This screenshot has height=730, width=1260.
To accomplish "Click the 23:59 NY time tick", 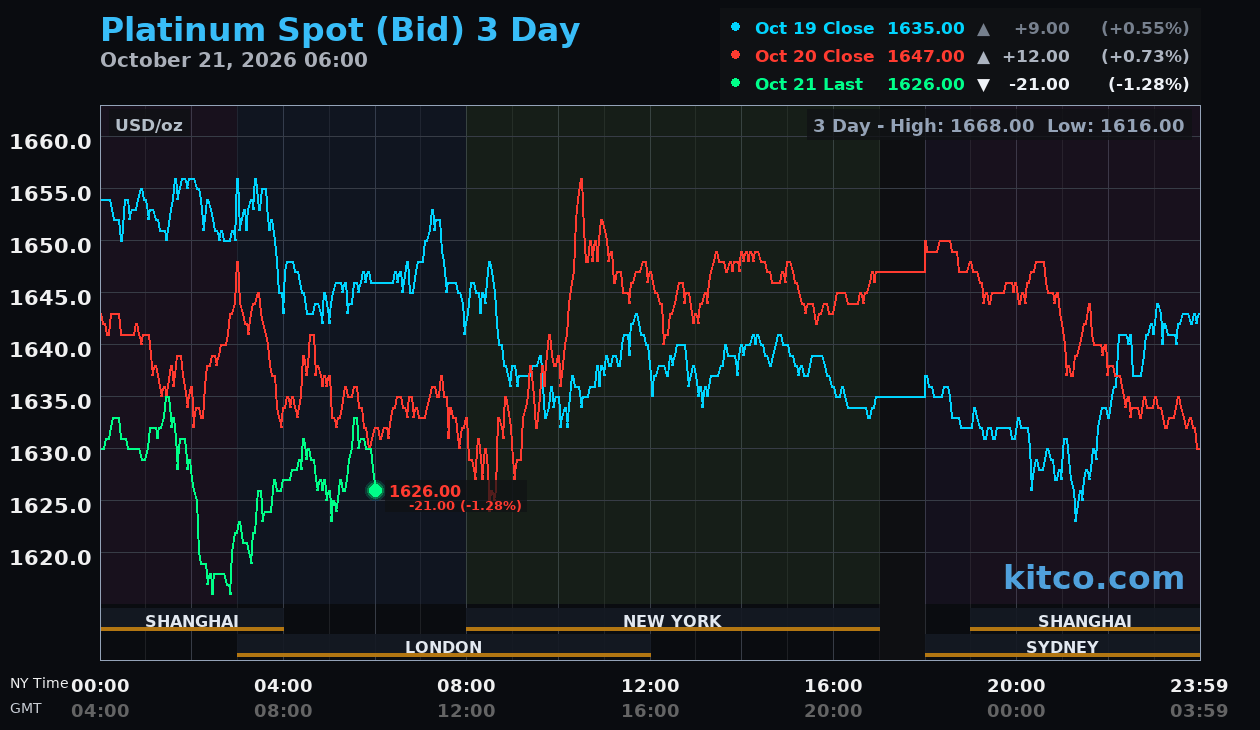I will pos(1199,686).
